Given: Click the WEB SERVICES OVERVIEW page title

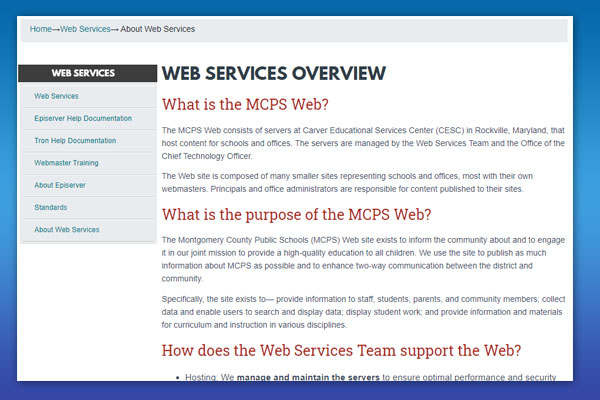Looking at the screenshot, I should (x=274, y=73).
